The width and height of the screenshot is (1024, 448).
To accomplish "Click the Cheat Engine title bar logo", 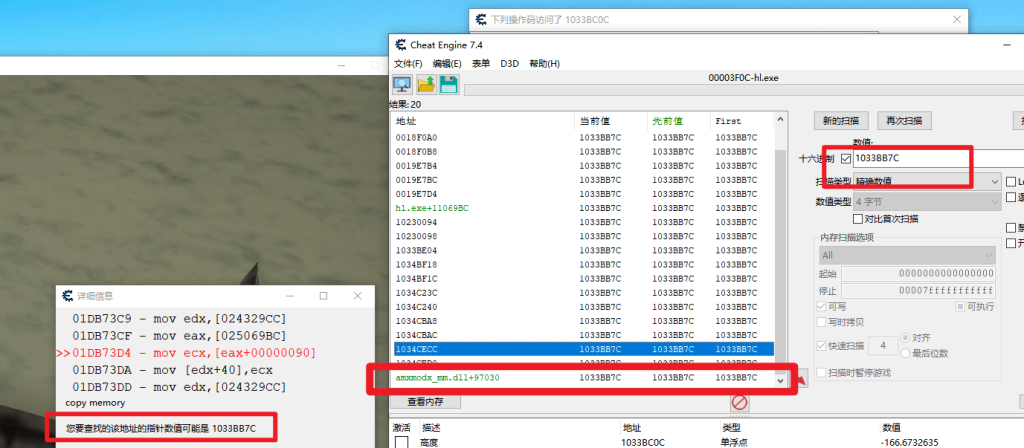I will (401, 45).
